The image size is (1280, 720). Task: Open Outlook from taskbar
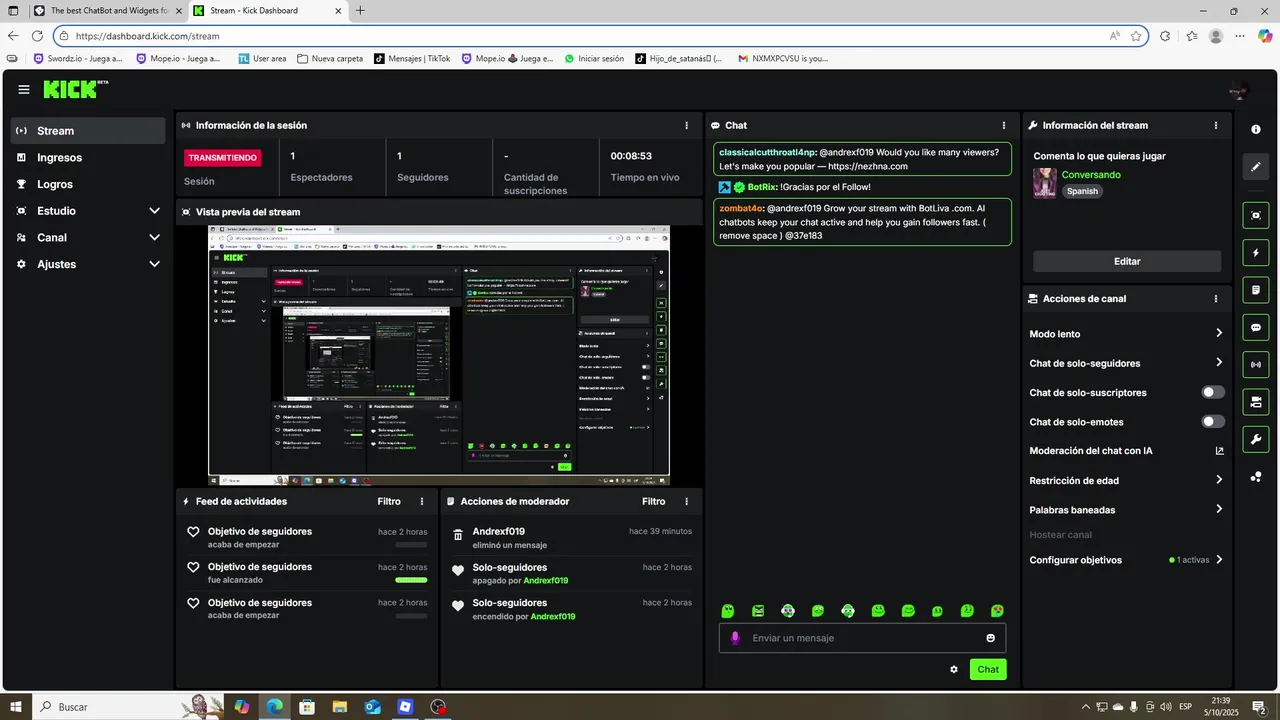pyautogui.click(x=372, y=707)
